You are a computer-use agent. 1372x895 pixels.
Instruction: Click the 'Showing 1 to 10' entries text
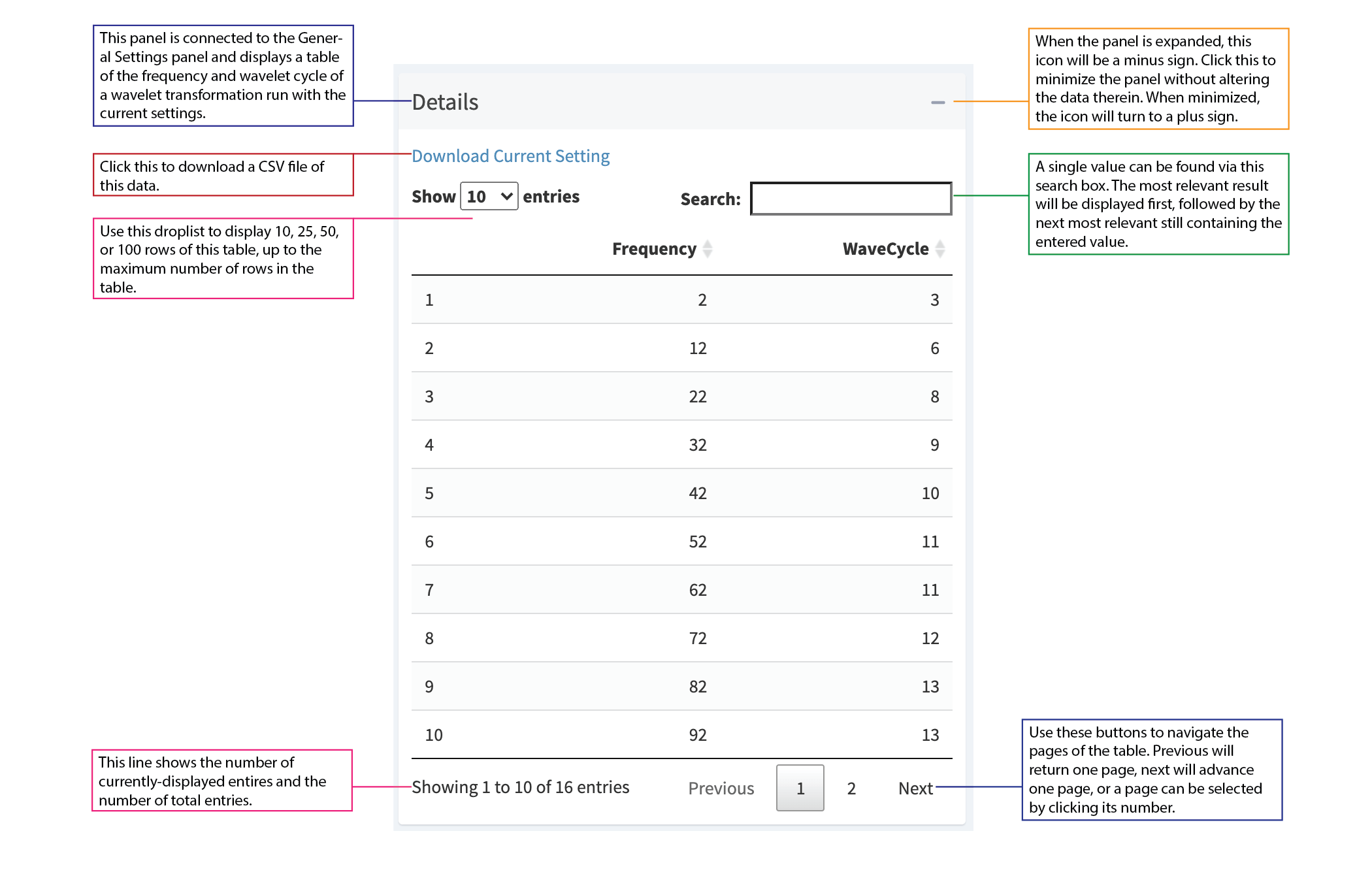520,787
